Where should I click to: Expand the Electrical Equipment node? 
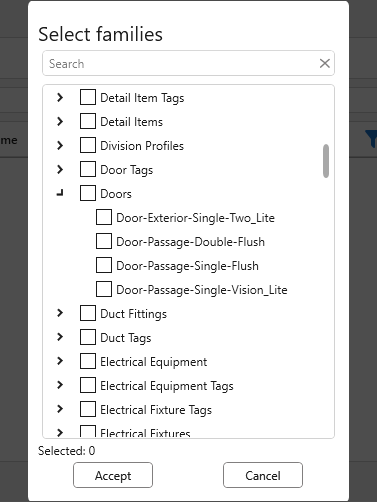coord(60,361)
